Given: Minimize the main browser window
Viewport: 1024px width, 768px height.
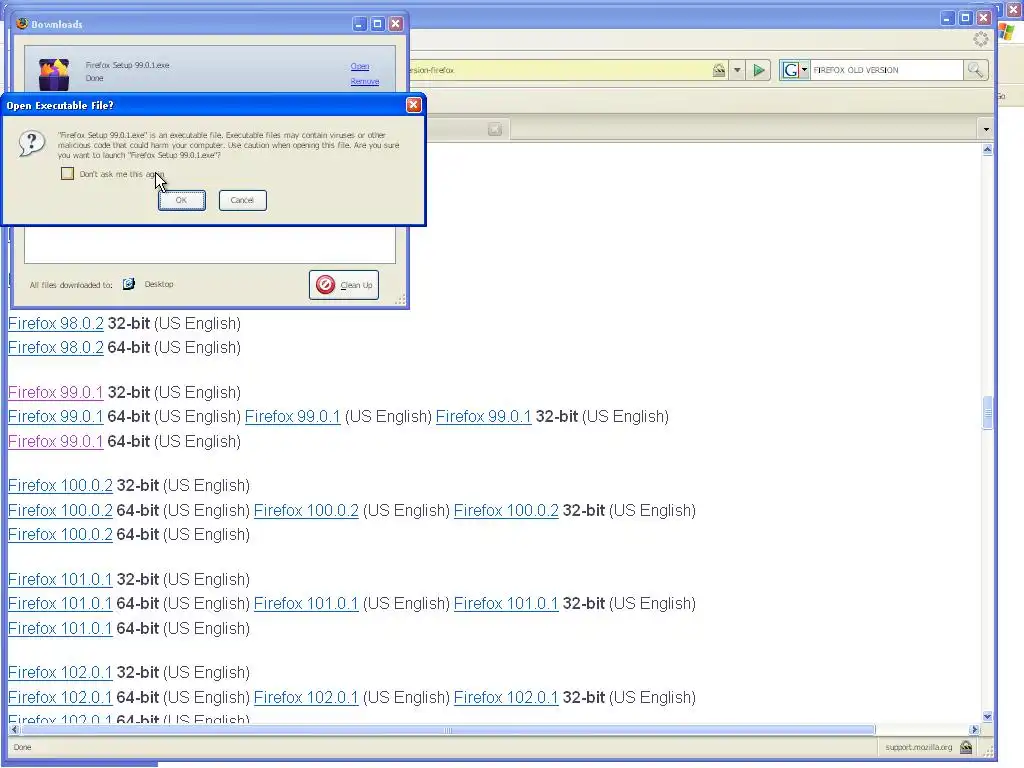Looking at the screenshot, I should pyautogui.click(x=947, y=18).
